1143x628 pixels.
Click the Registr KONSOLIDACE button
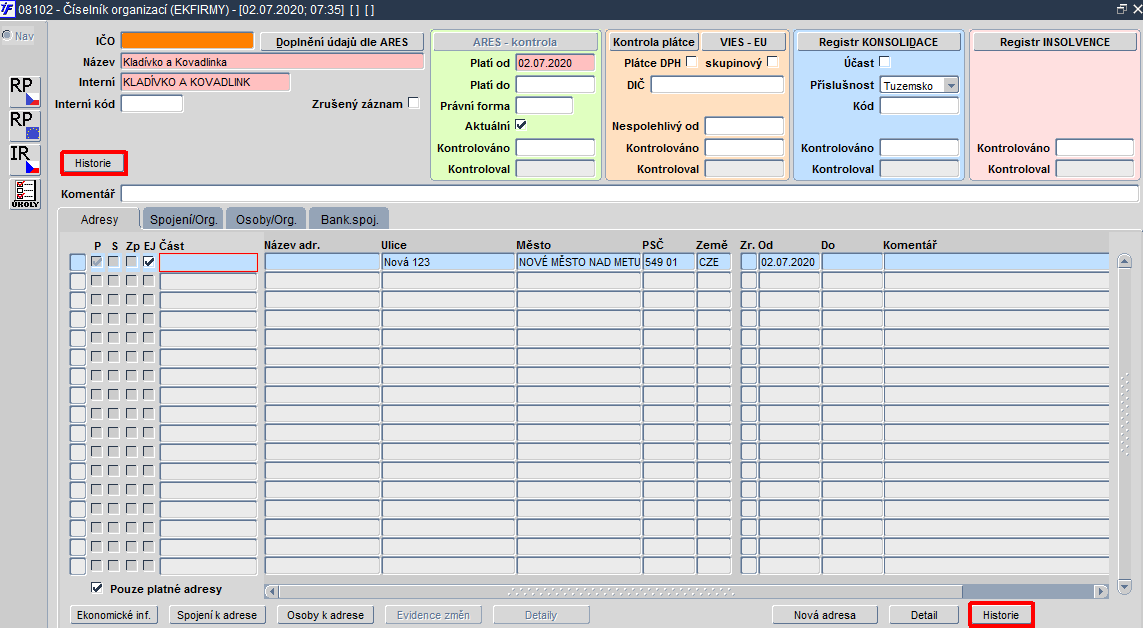point(878,42)
